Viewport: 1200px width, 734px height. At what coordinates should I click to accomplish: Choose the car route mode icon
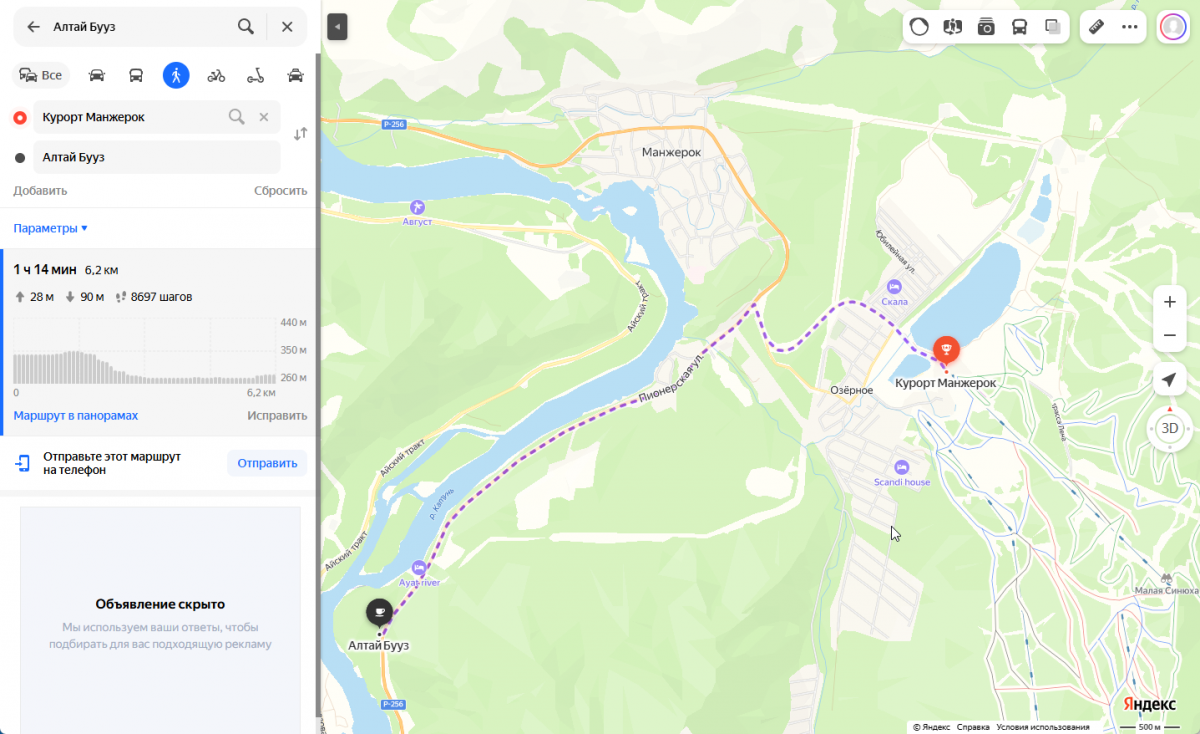tap(97, 75)
